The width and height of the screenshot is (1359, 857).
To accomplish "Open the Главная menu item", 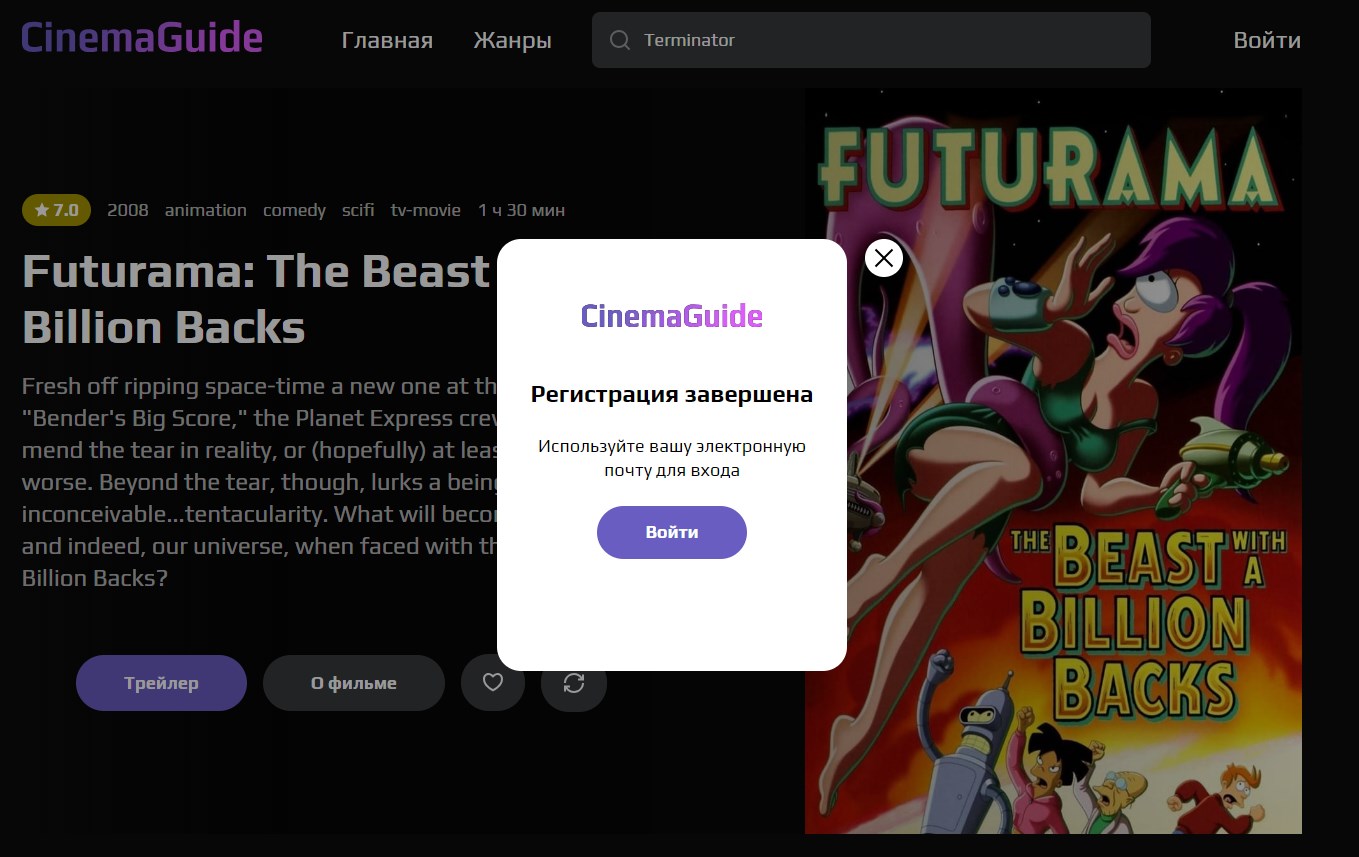I will click(x=387, y=40).
